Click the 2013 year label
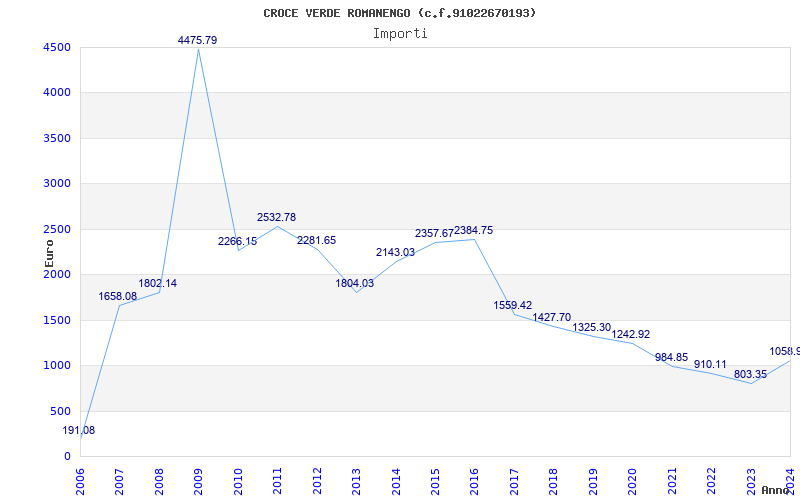The width and height of the screenshot is (800, 500). pos(356,481)
